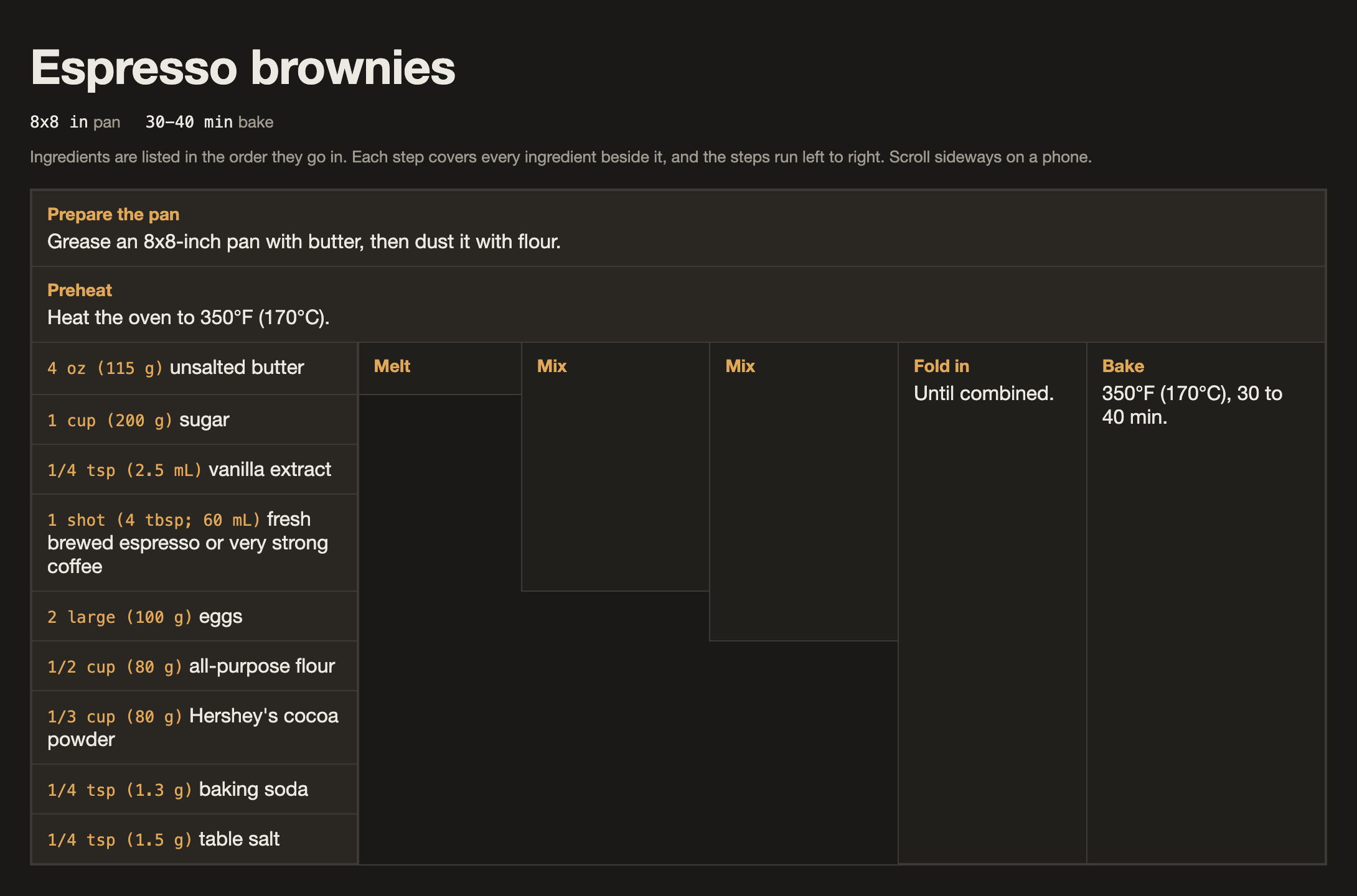
Task: Select the Hershey's cocoa powder row
Action: [195, 727]
